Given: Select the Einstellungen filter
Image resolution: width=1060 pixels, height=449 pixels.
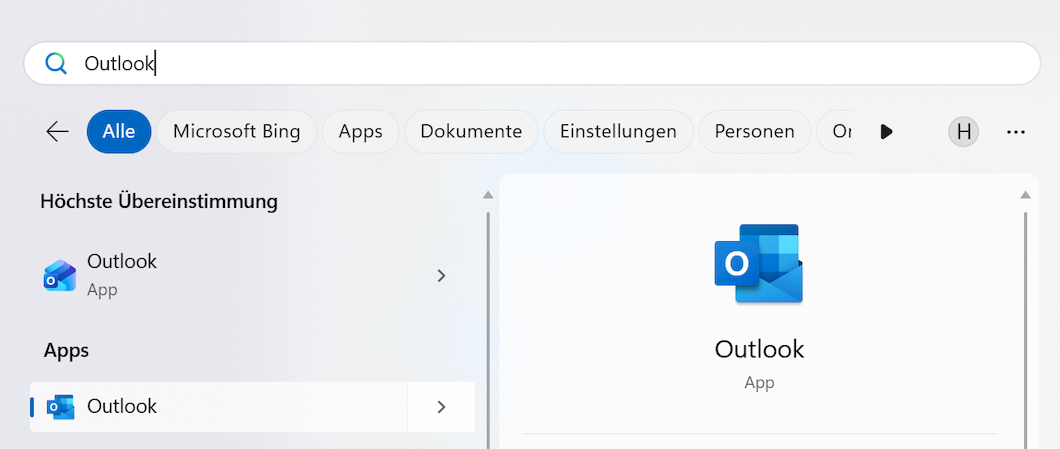Looking at the screenshot, I should (618, 132).
